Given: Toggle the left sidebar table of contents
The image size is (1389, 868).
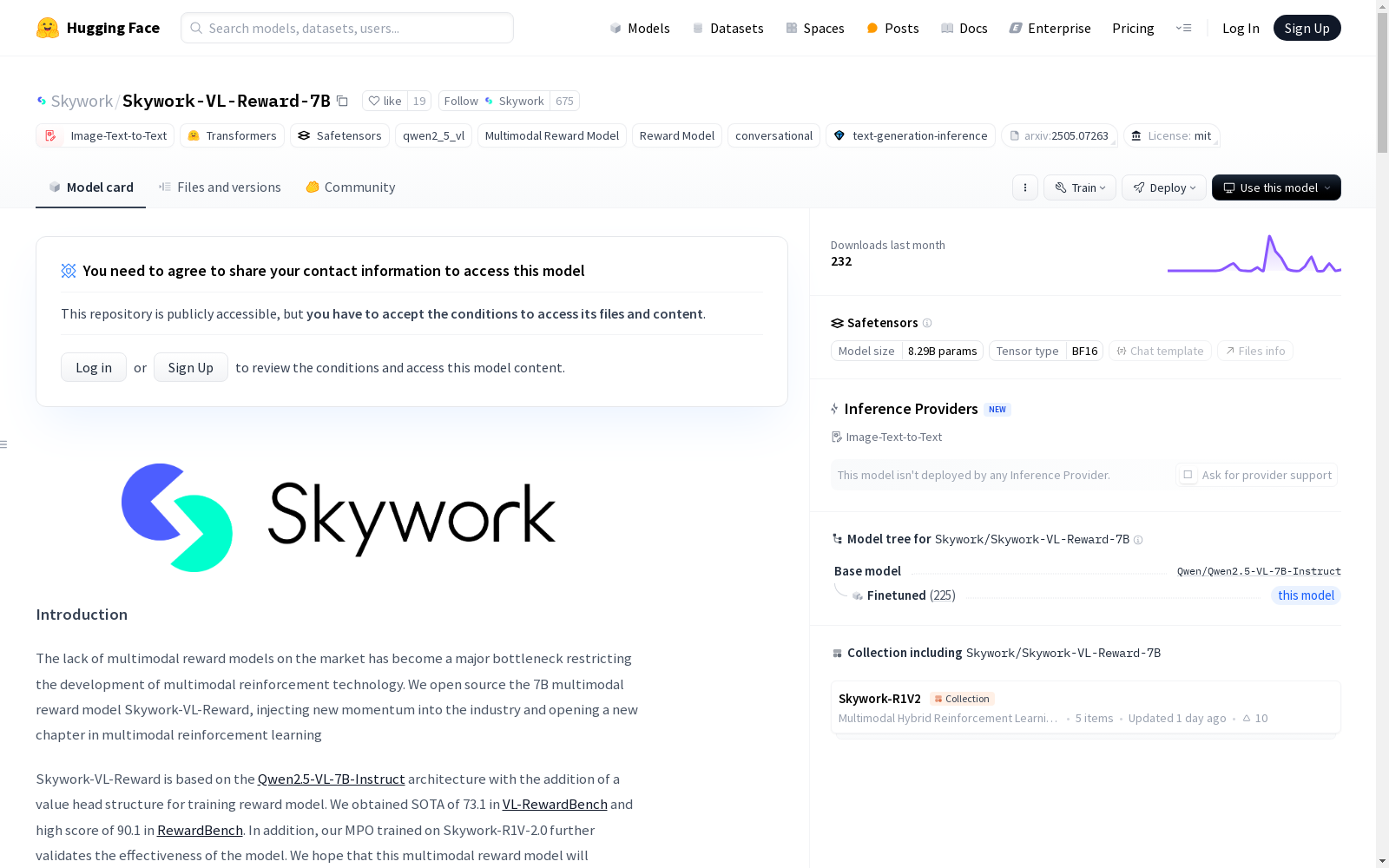Looking at the screenshot, I should (x=4, y=444).
